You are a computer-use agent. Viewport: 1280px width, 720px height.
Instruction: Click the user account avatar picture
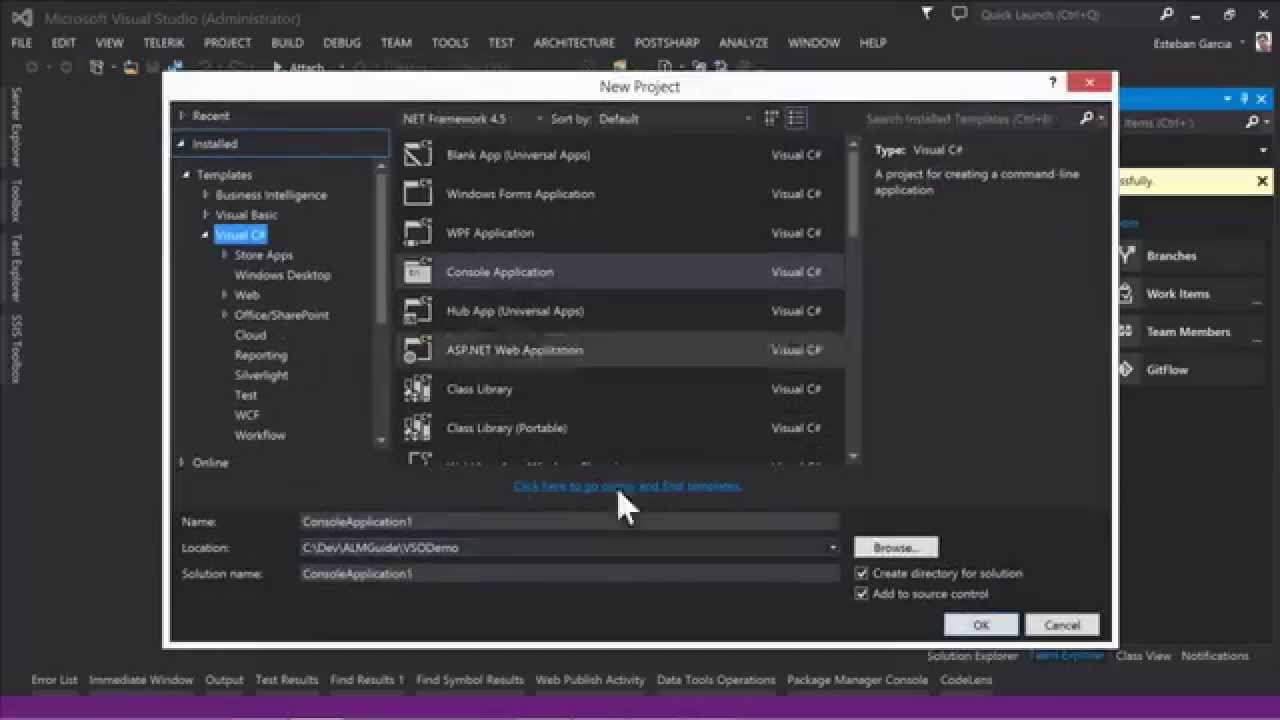click(1263, 43)
